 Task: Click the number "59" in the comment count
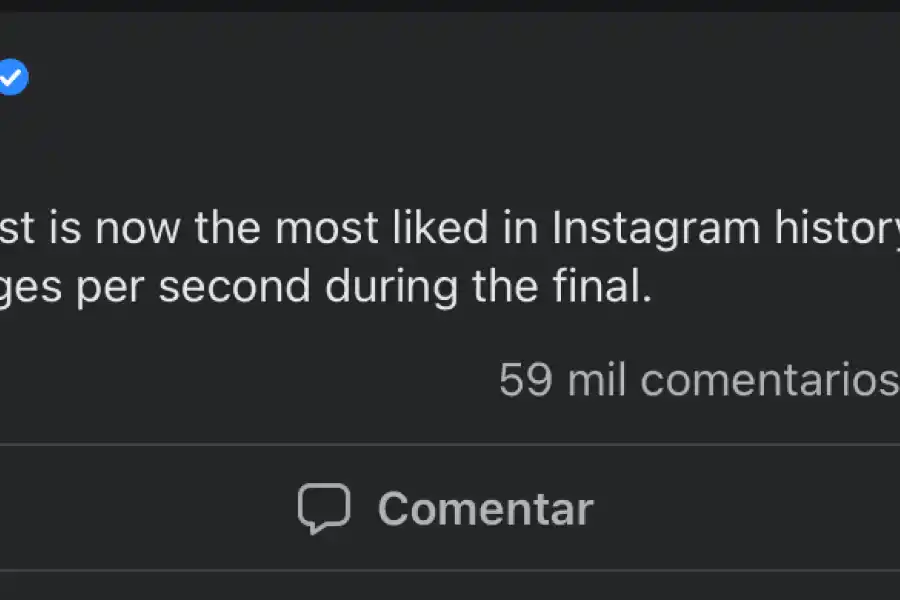tap(526, 381)
